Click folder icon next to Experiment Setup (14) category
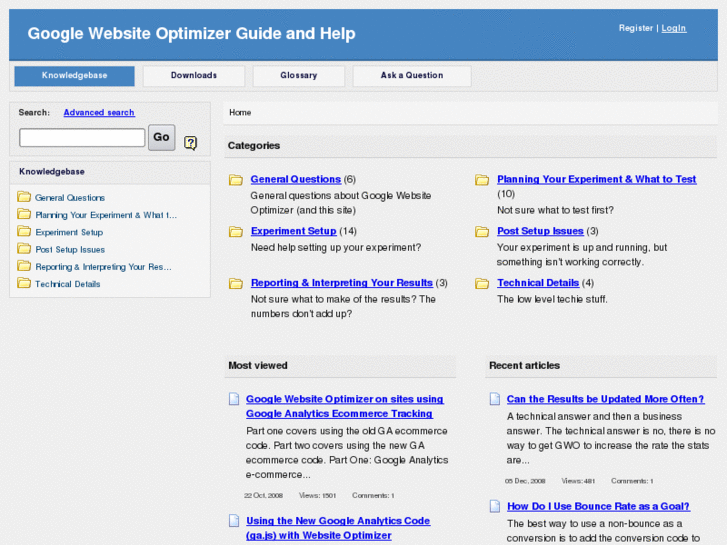Screen dimensions: 727x545 (236, 231)
